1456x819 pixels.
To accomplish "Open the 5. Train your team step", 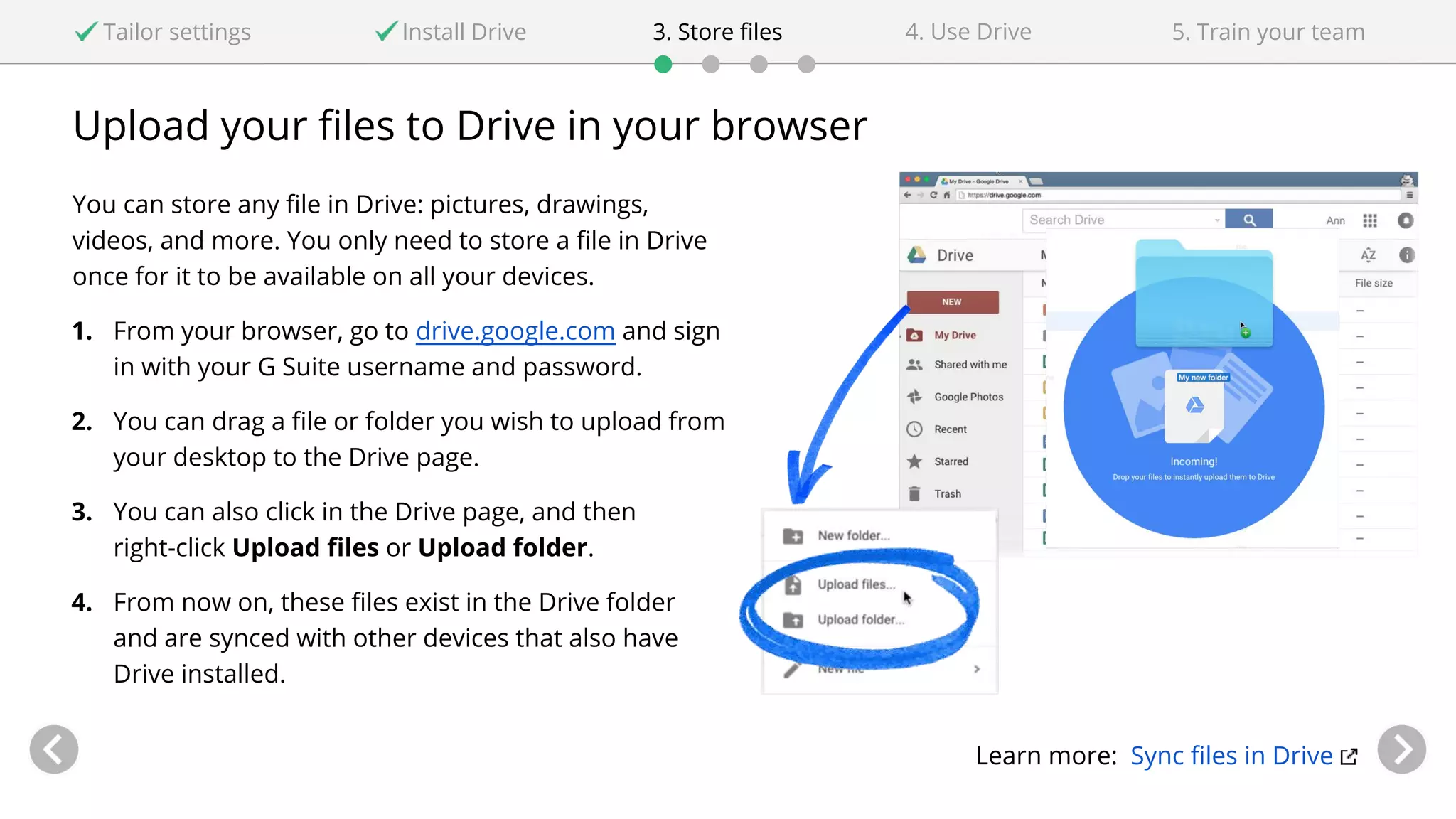I will click(x=1268, y=32).
